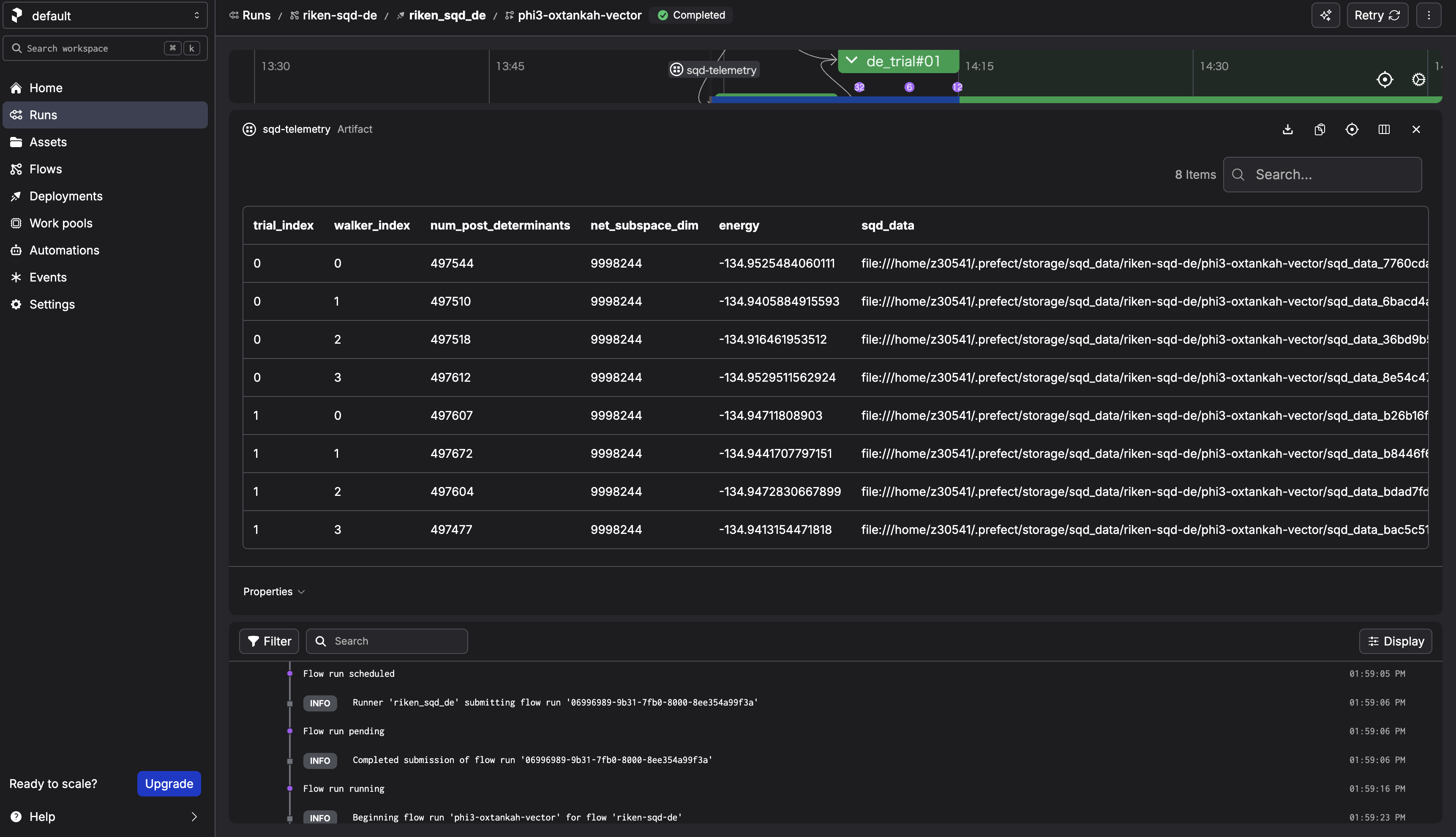Open the sqd-telemetry artifact download icon
Image resolution: width=1456 pixels, height=837 pixels.
(1287, 129)
